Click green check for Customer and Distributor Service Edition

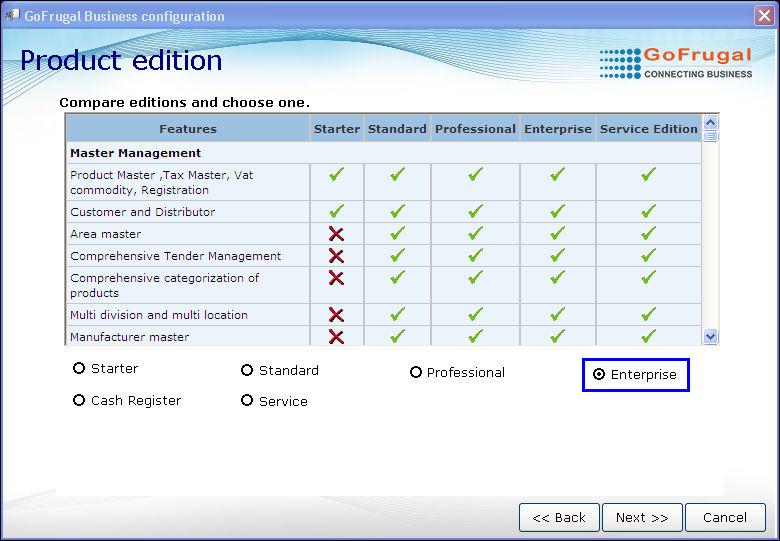tap(648, 211)
